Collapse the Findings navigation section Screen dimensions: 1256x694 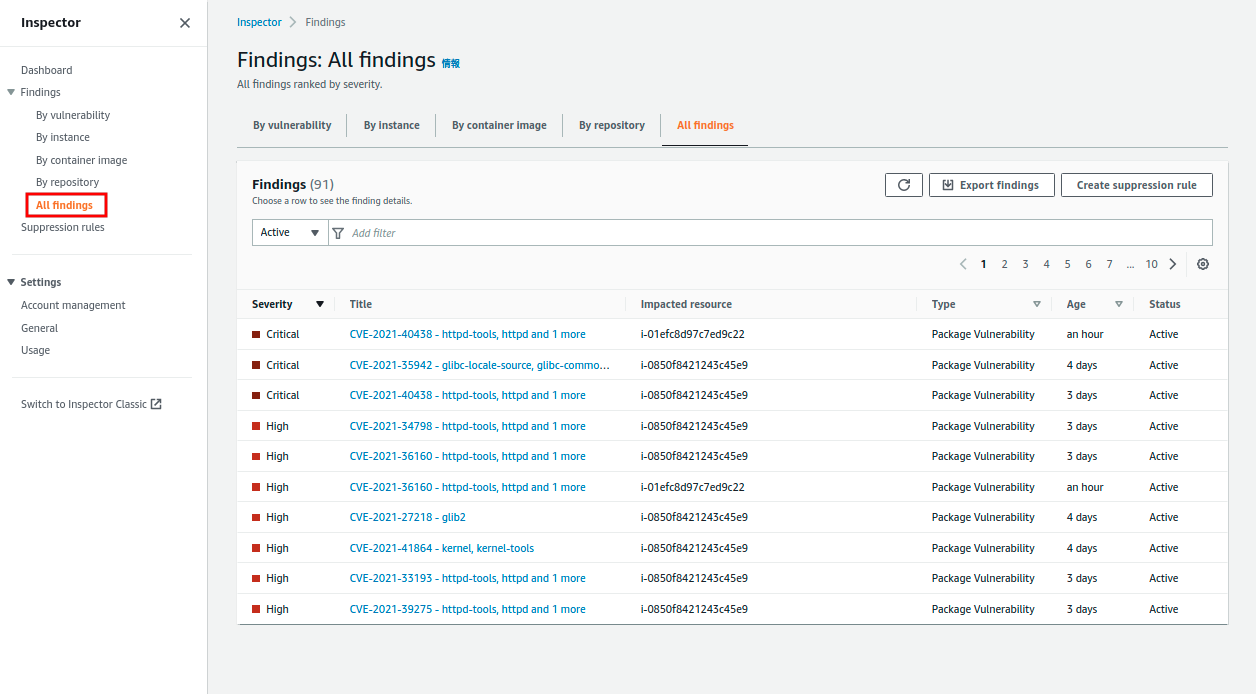(x=11, y=92)
